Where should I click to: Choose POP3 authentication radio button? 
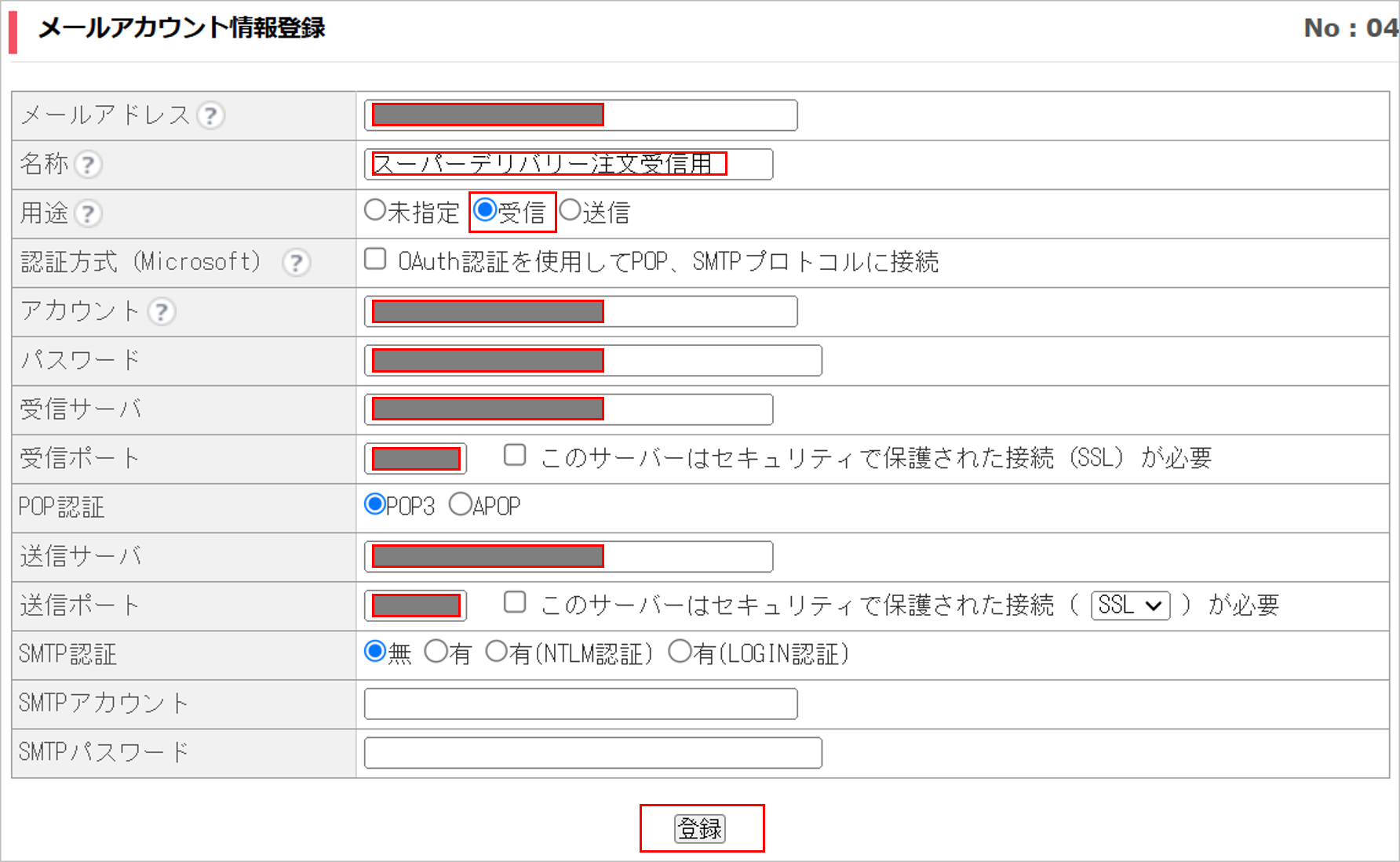tap(375, 504)
